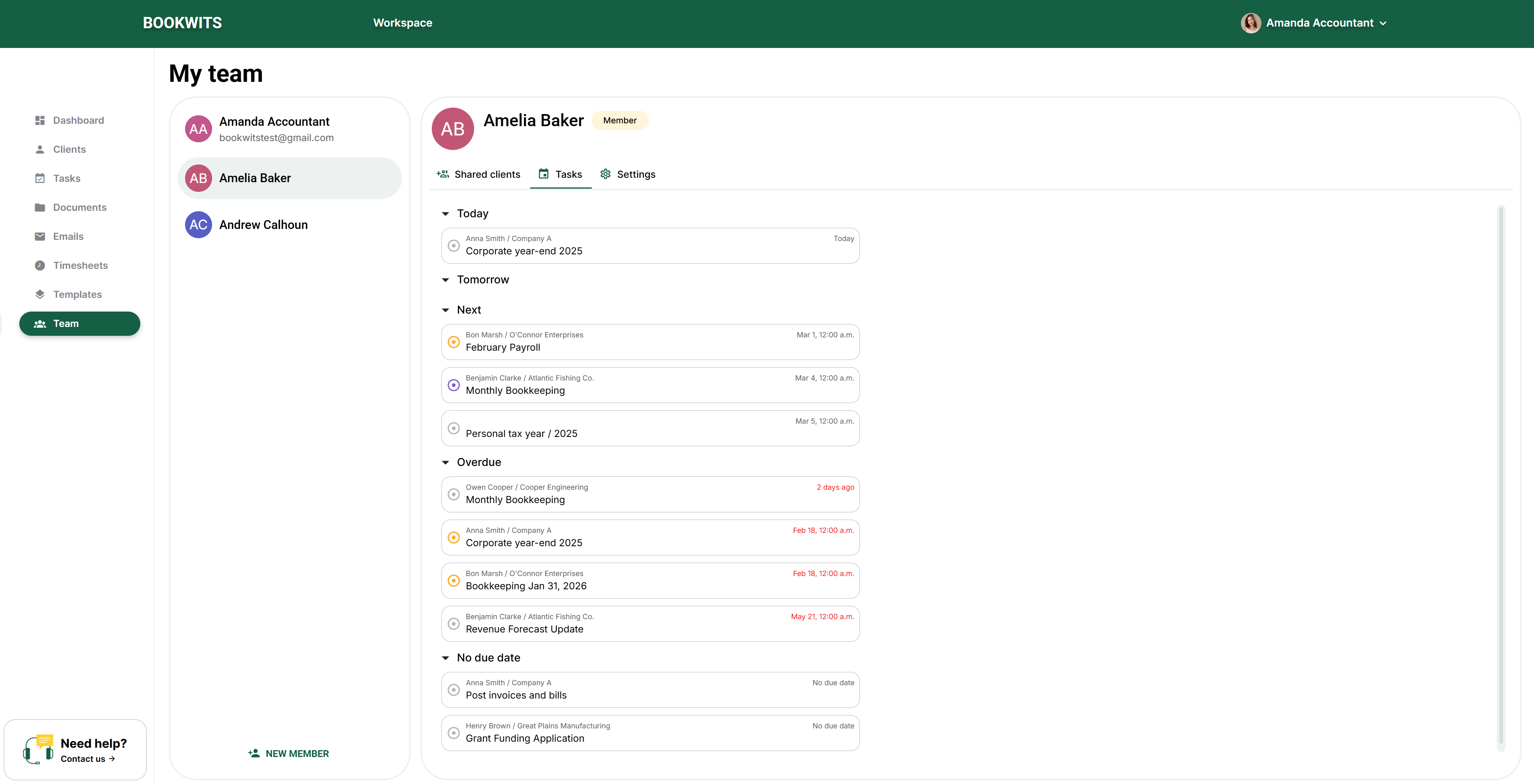Mark February Payroll task status circle

[454, 342]
